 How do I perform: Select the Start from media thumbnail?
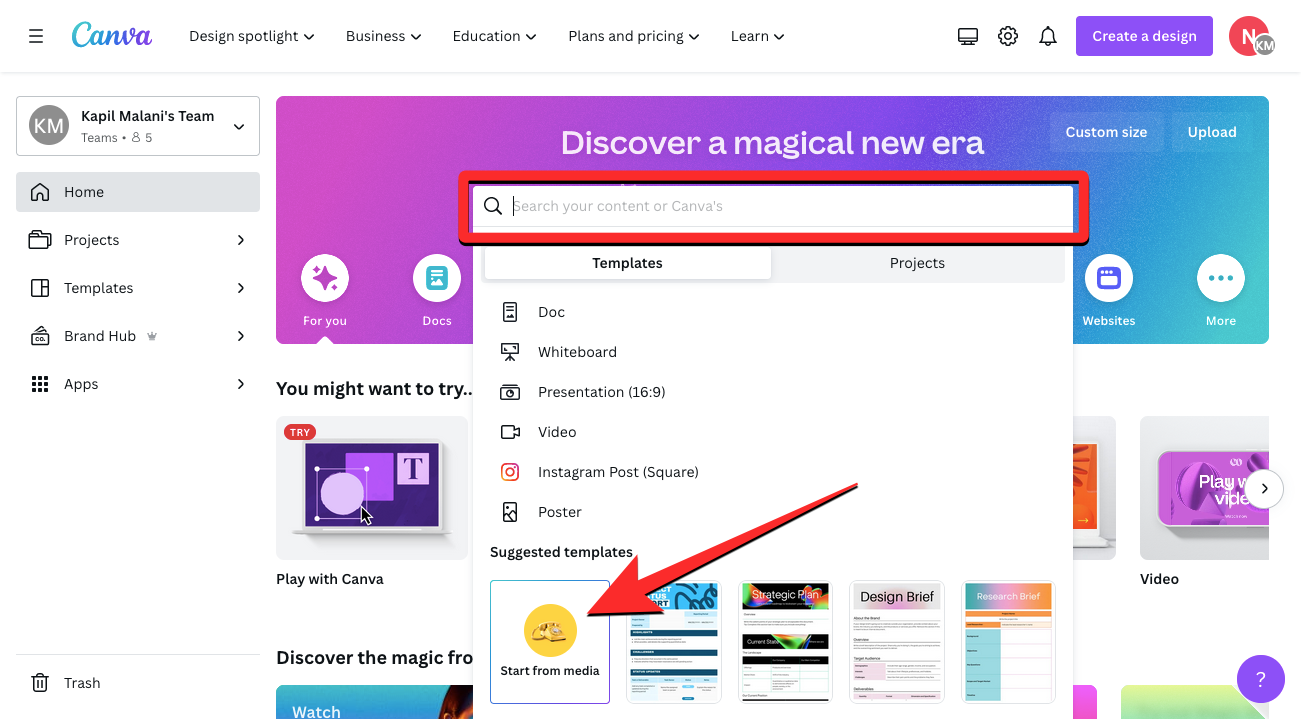(x=550, y=641)
